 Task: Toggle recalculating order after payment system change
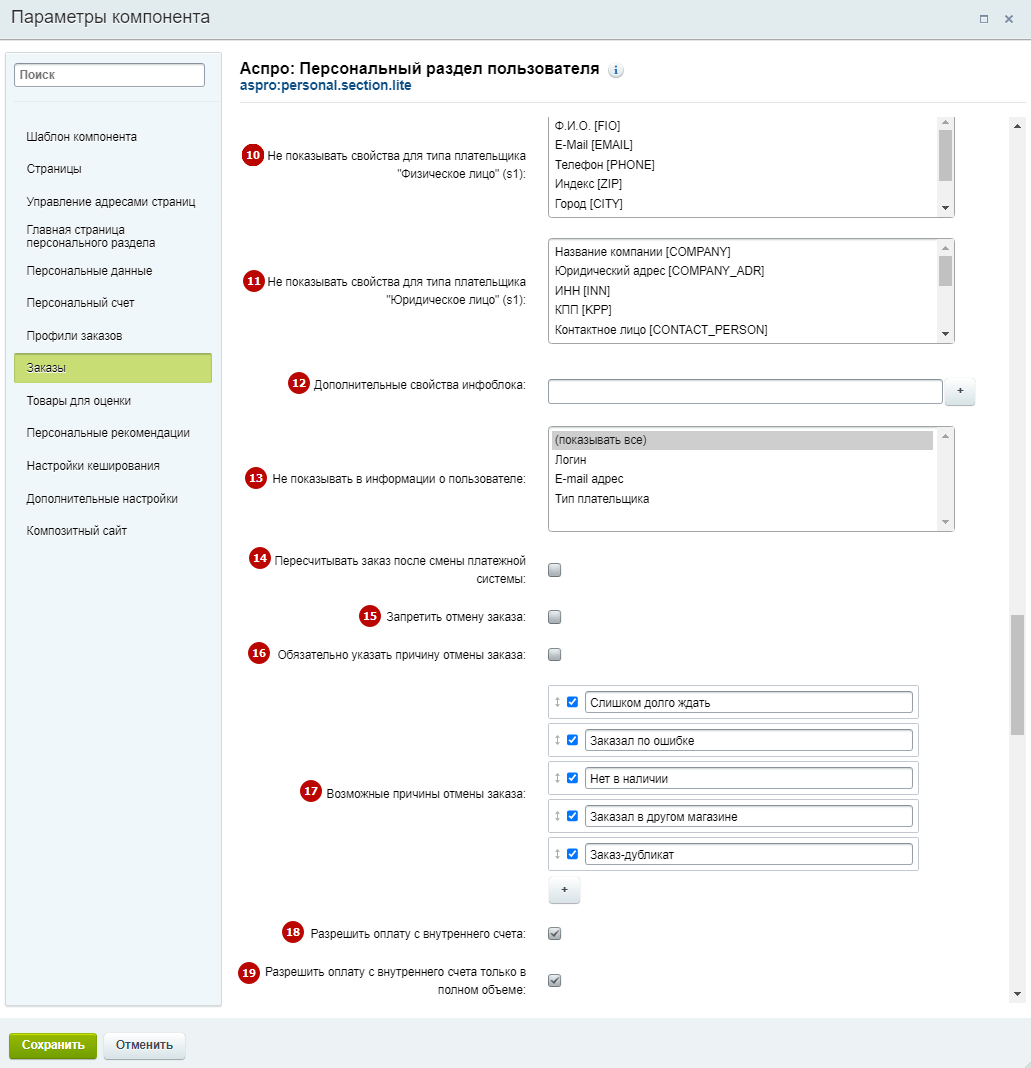click(554, 570)
